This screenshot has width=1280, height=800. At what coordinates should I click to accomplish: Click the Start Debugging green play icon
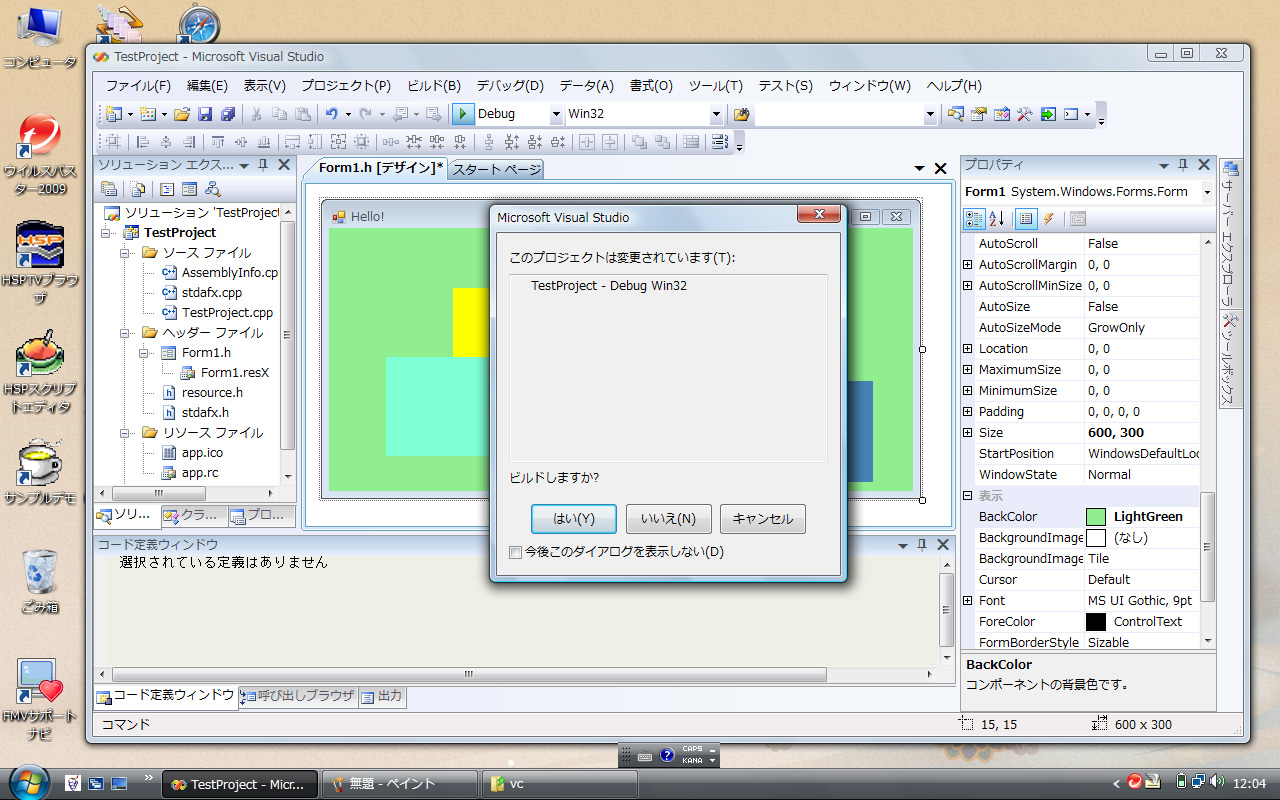pos(463,114)
